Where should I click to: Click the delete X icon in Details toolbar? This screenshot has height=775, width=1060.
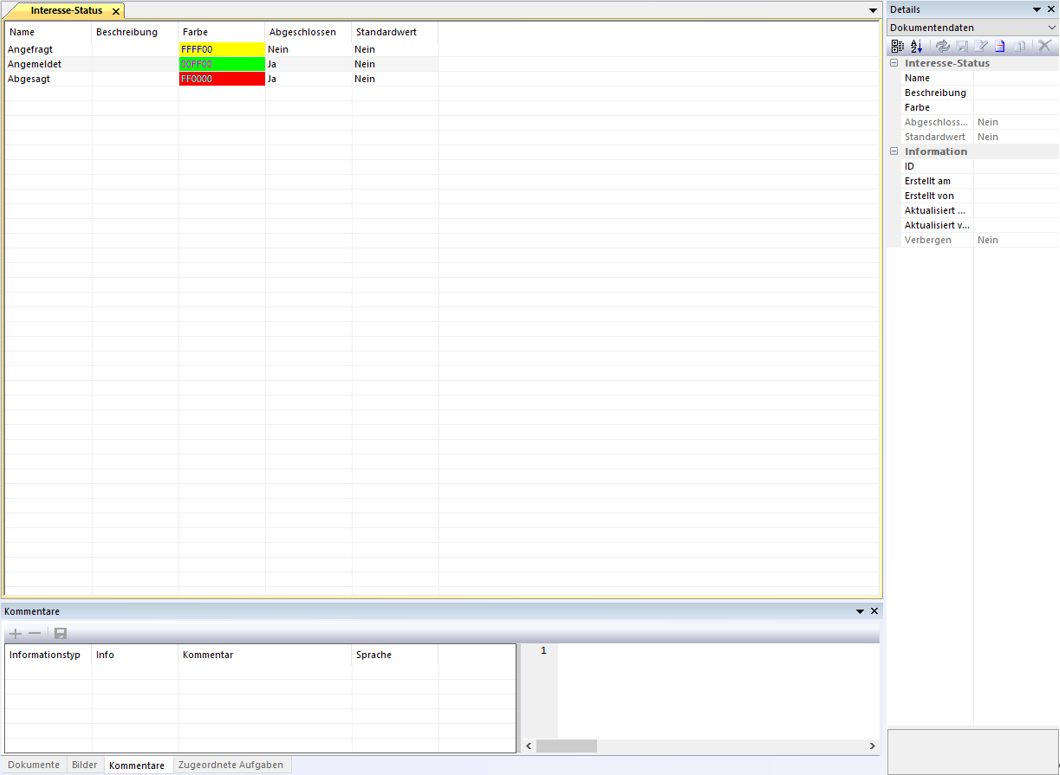[x=1045, y=46]
